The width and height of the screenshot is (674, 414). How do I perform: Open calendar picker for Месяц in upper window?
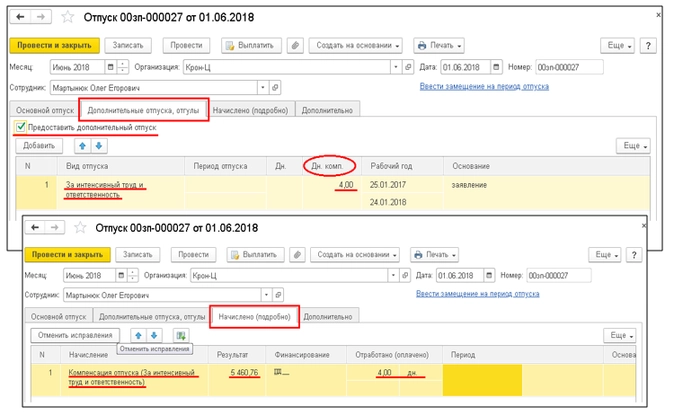tap(110, 67)
